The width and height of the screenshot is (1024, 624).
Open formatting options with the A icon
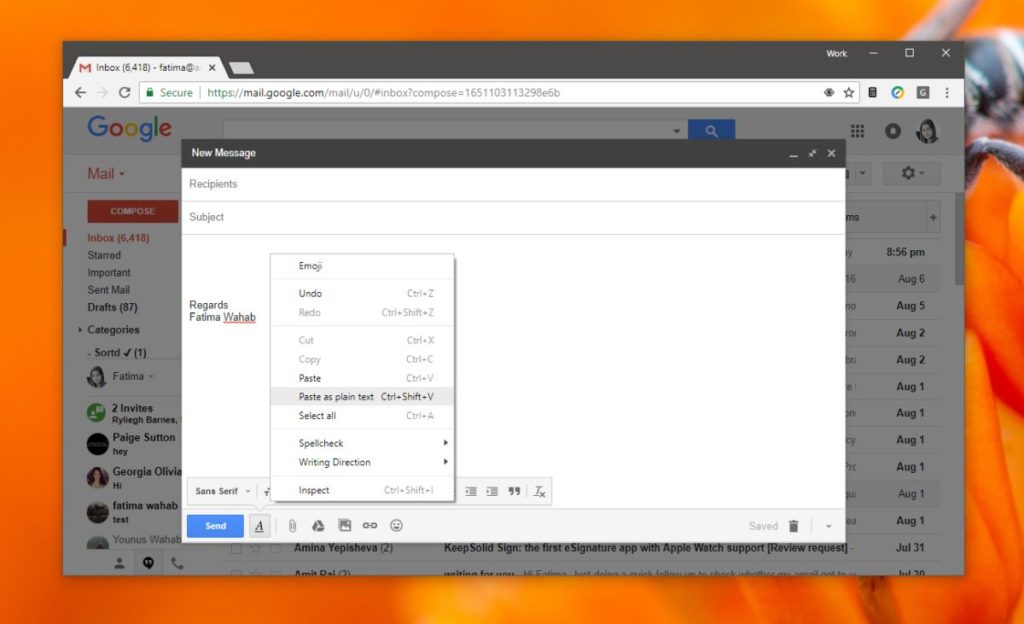(259, 525)
